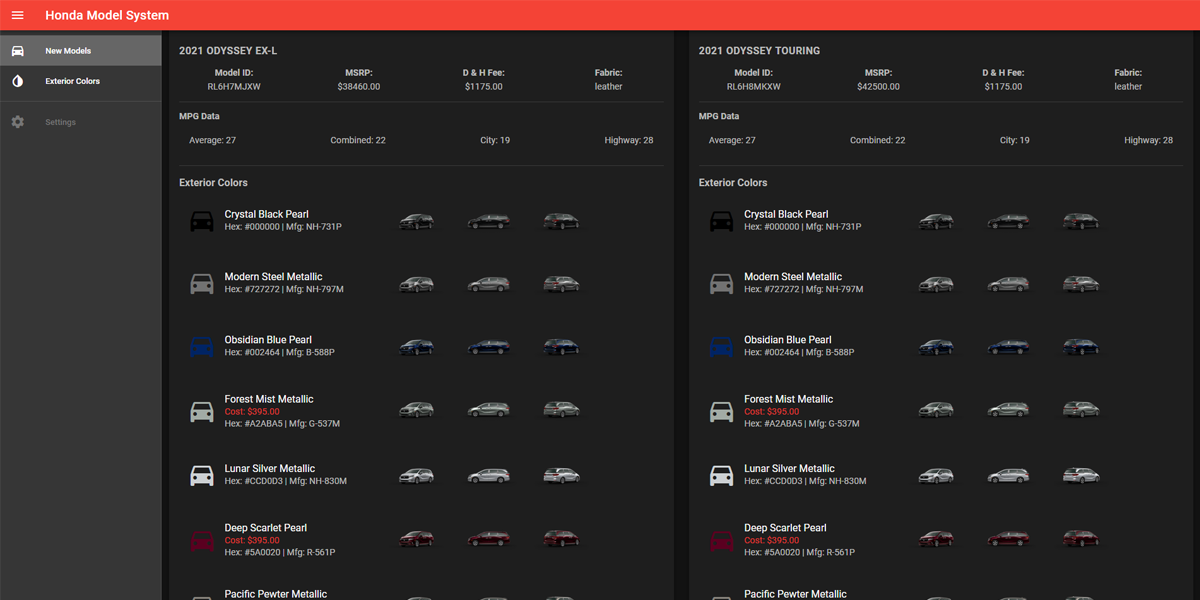This screenshot has height=600, width=1200.
Task: Click Modern Steel Metallic car icon in EX-L
Action: 202,283
